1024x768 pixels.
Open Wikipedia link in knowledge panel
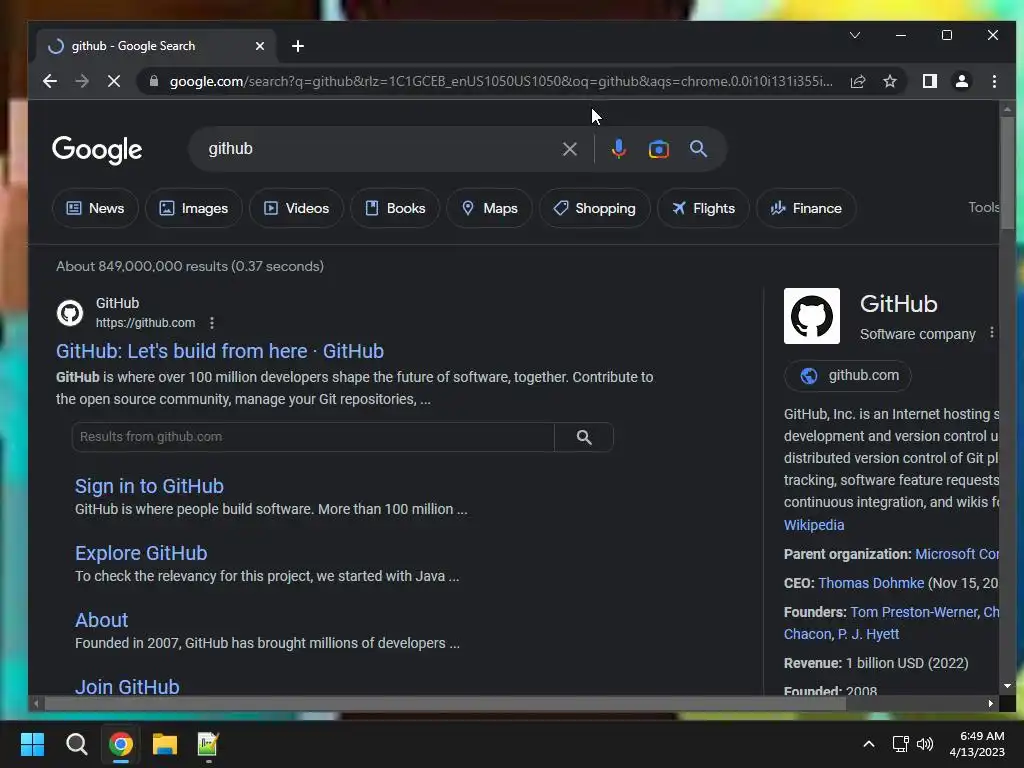click(x=814, y=525)
